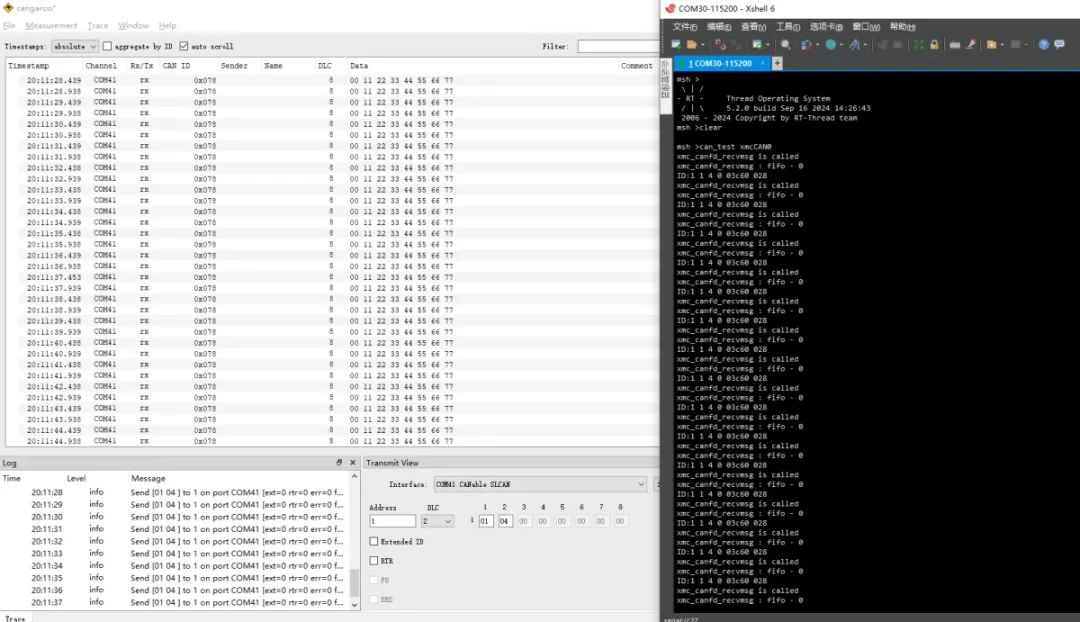Open the 文件(F) menu in Xshell

pyautogui.click(x=685, y=27)
